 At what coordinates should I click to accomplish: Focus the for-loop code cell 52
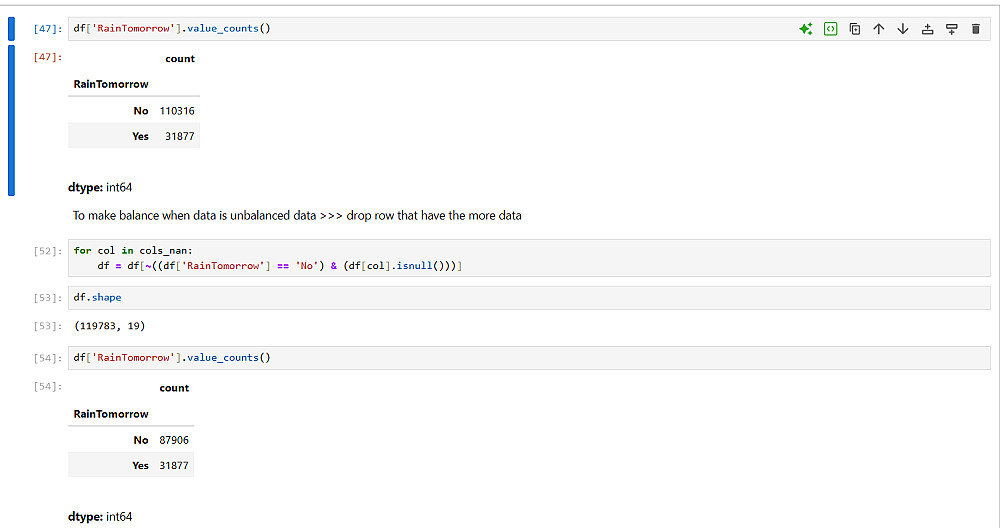pos(500,258)
